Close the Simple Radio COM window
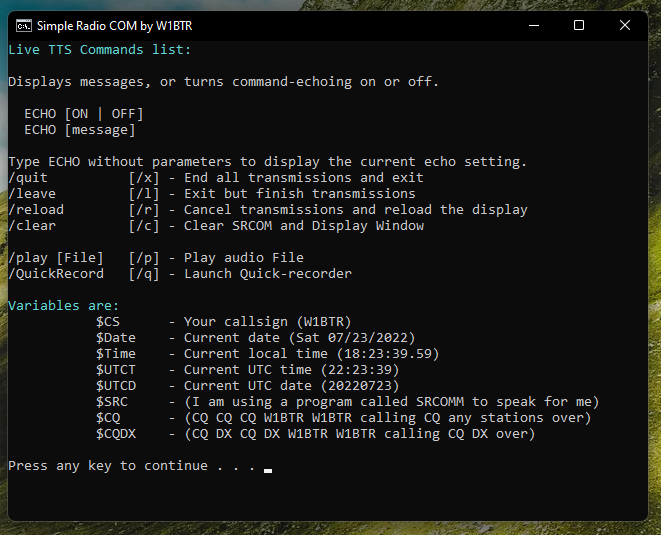 (625, 25)
